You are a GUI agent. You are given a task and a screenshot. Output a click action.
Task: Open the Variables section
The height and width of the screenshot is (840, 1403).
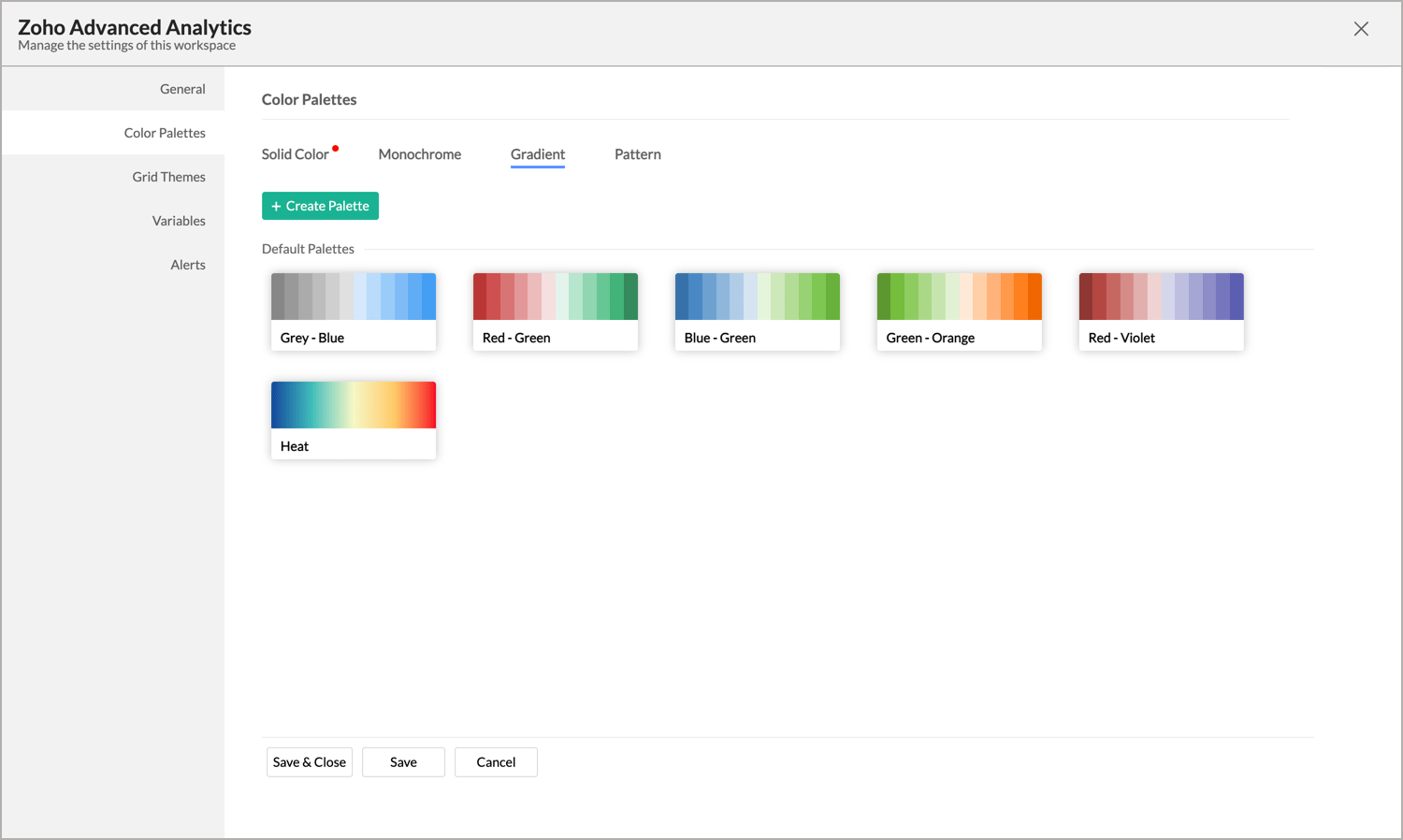click(x=179, y=220)
